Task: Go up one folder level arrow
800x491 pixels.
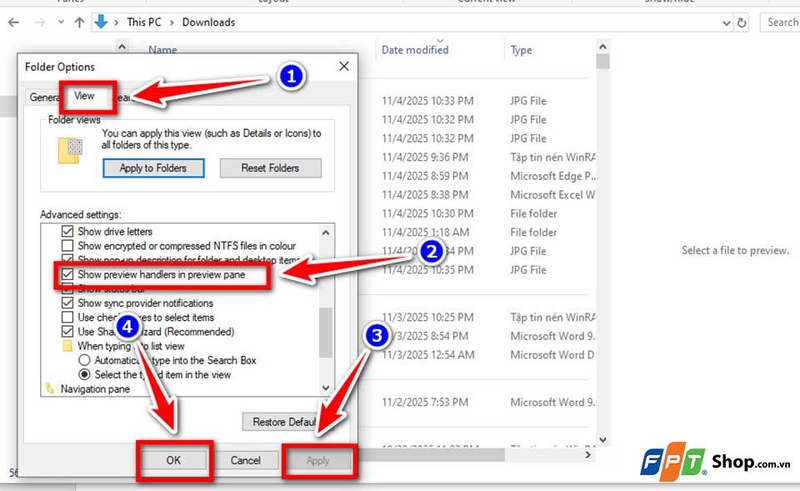Action: 79,22
